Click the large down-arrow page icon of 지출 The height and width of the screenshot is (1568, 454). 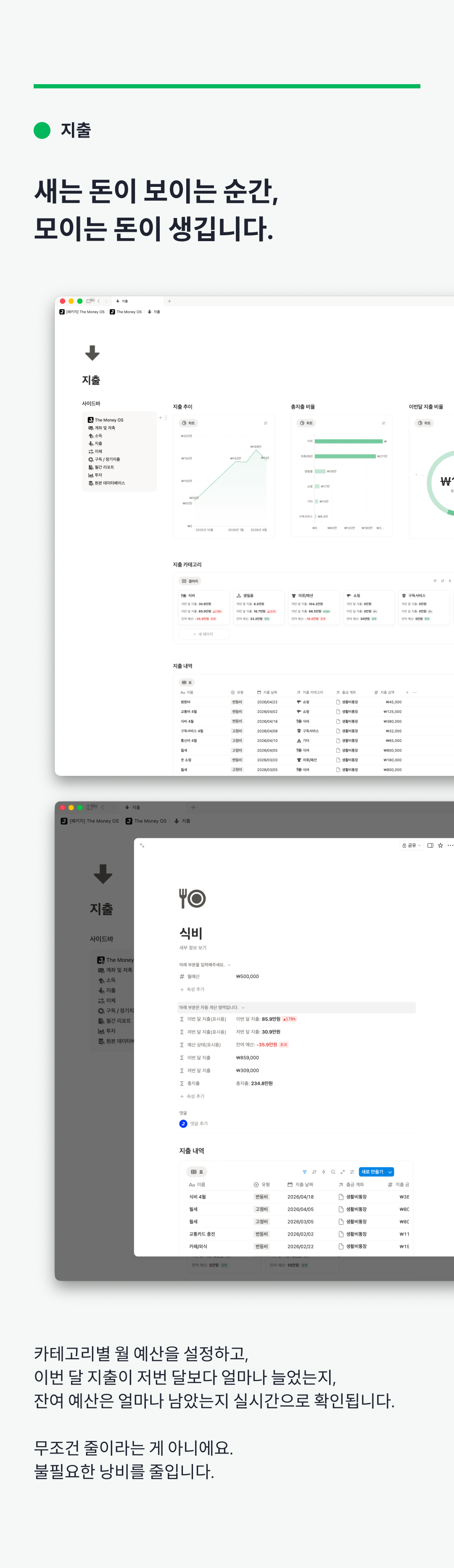tap(92, 353)
